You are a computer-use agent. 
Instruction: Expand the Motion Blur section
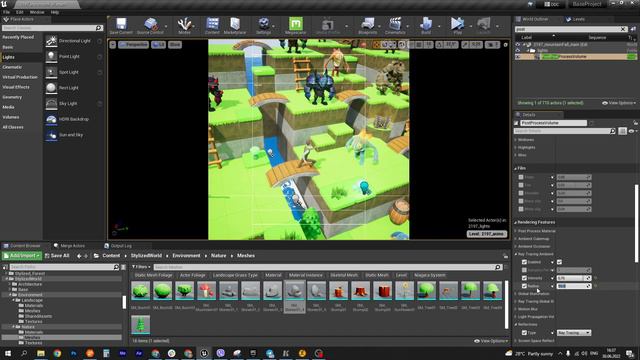[516, 309]
